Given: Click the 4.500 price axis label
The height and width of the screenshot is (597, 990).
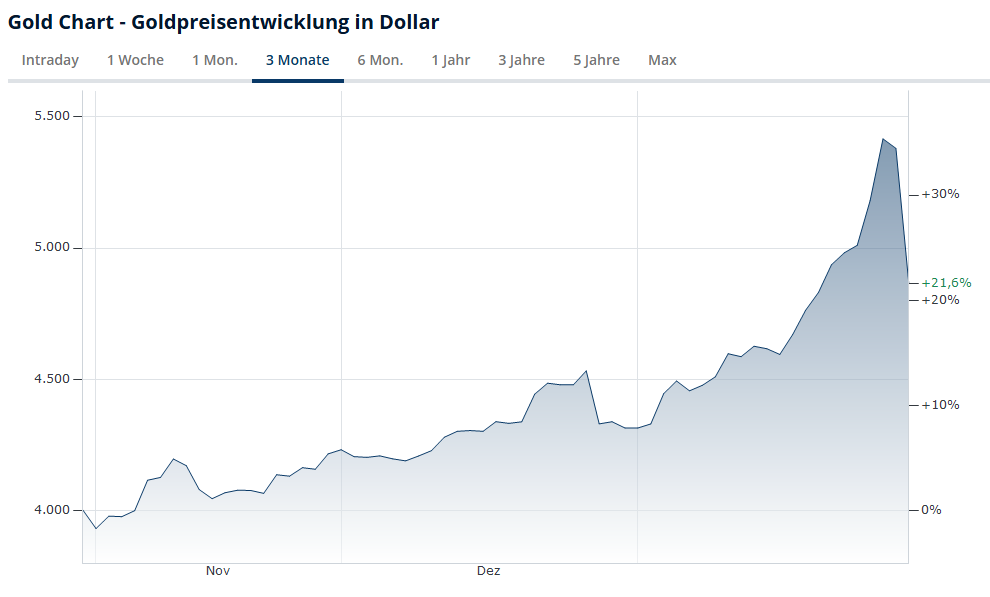Looking at the screenshot, I should click(x=50, y=379).
